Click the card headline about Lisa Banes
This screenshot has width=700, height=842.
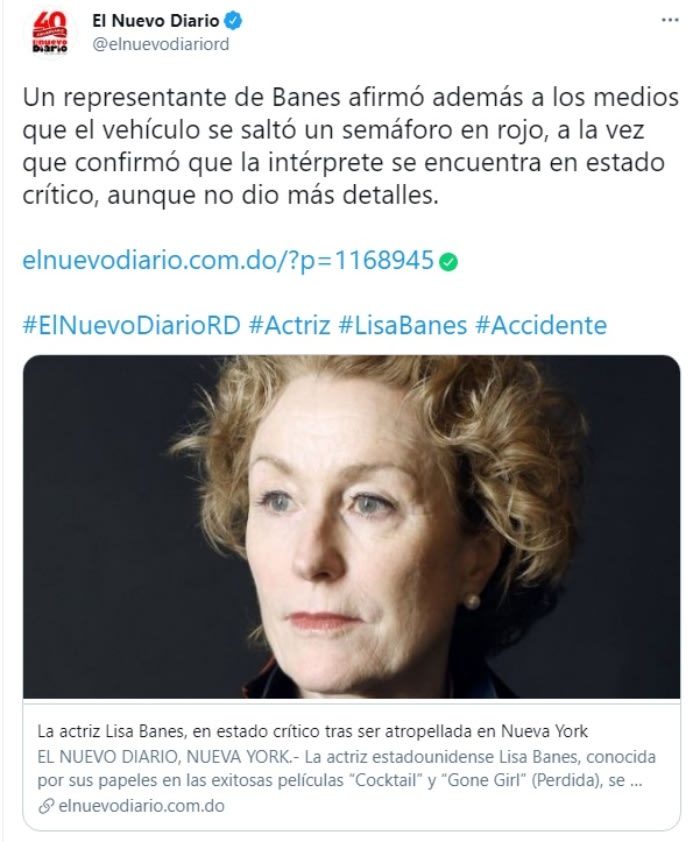[x=312, y=731]
